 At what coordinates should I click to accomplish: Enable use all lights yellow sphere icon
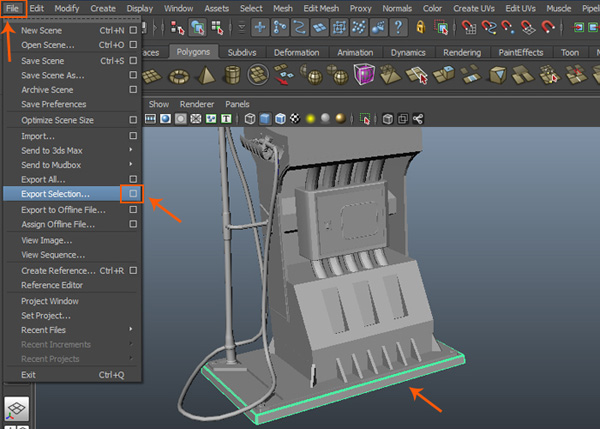[311, 119]
